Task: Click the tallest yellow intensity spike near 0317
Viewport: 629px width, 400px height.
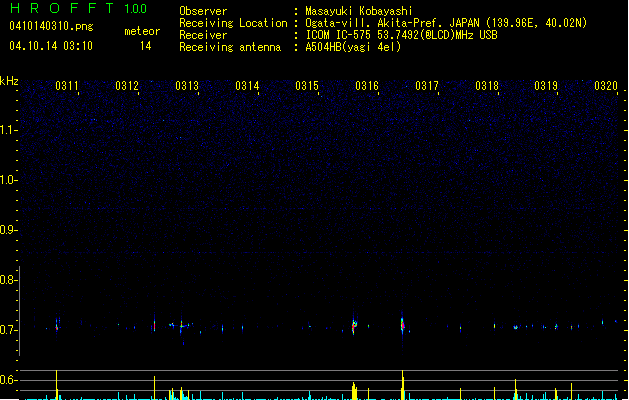Action: (402, 385)
